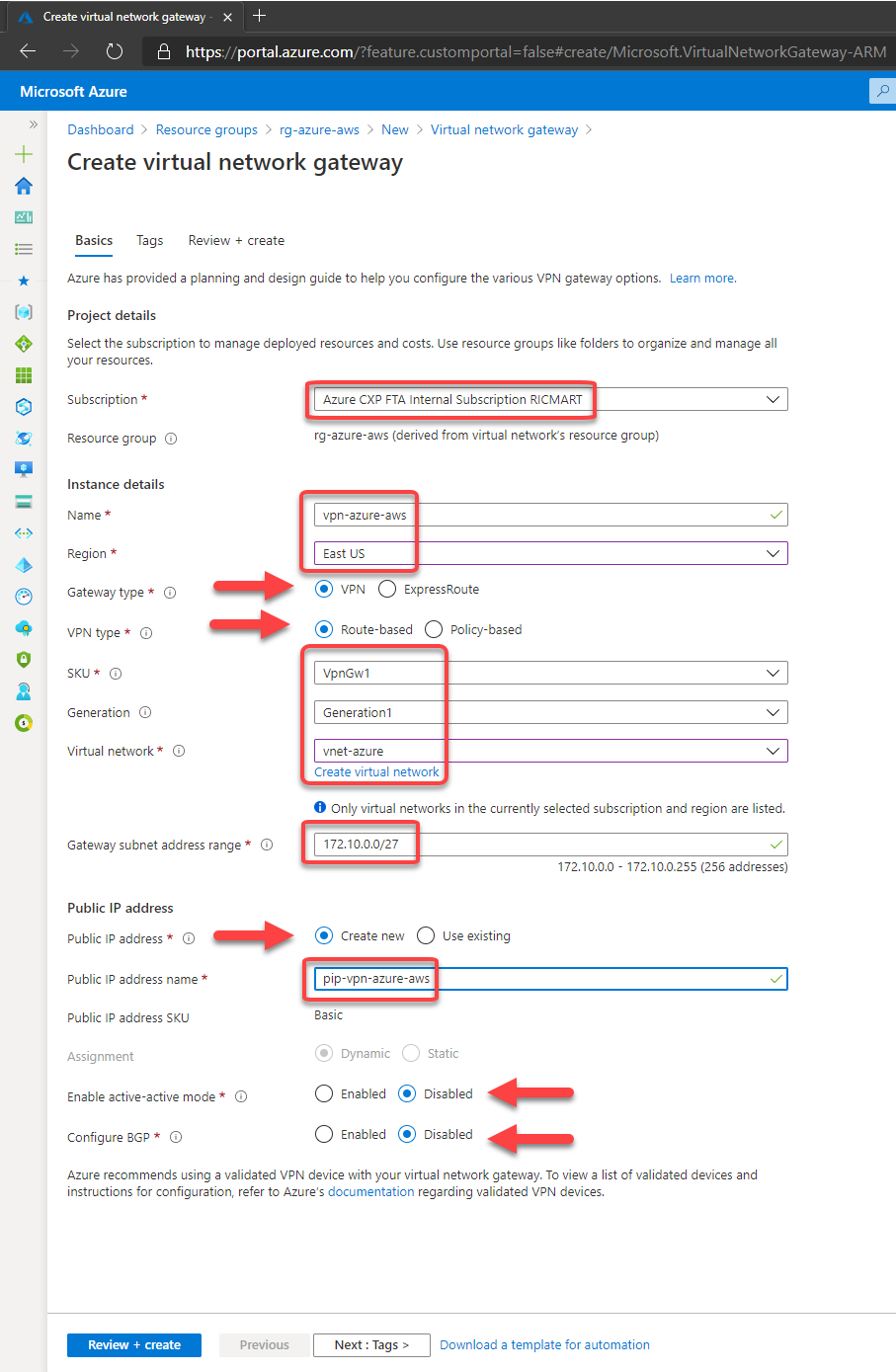This screenshot has height=1372, width=896.
Task: Open Help and support person icon
Action: [x=24, y=691]
